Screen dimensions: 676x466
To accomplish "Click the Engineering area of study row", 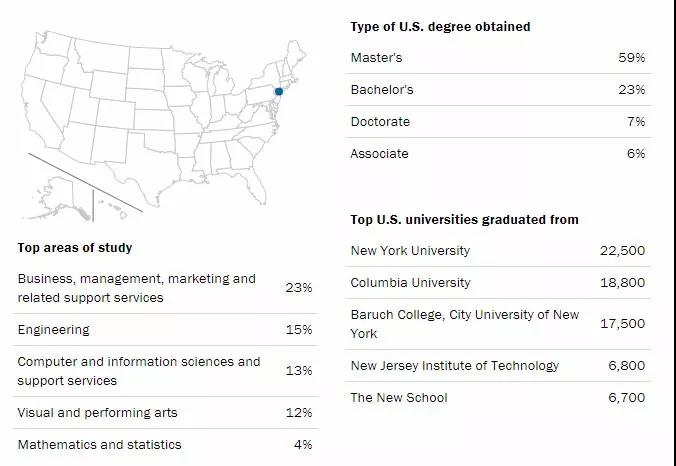I will pyautogui.click(x=165, y=330).
